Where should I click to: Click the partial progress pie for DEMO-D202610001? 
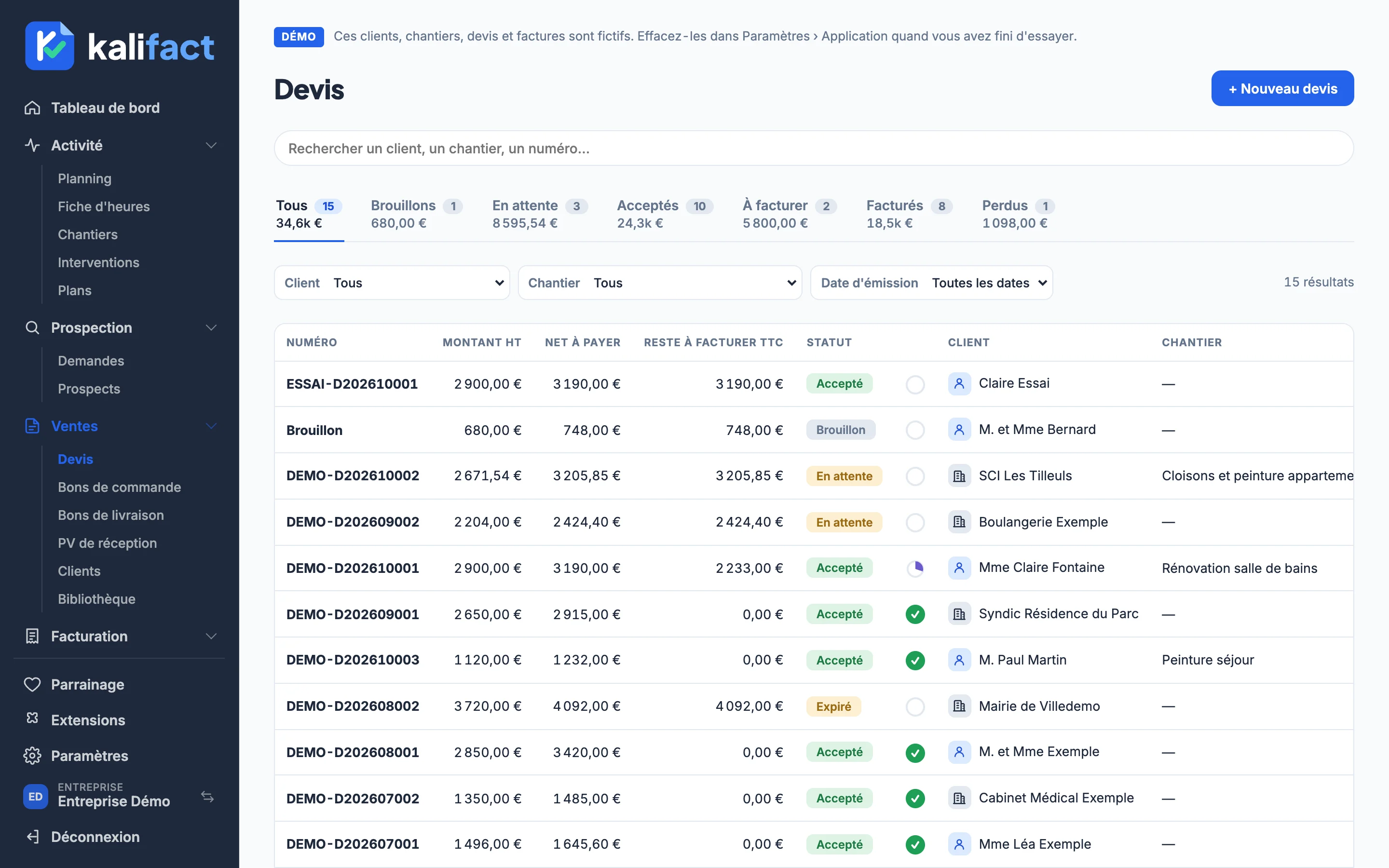tap(915, 569)
